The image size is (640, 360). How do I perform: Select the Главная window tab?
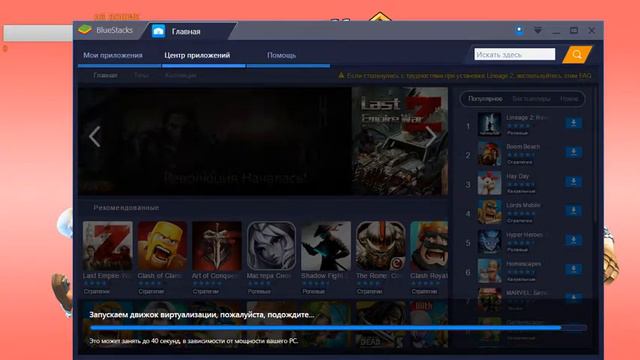click(x=186, y=31)
